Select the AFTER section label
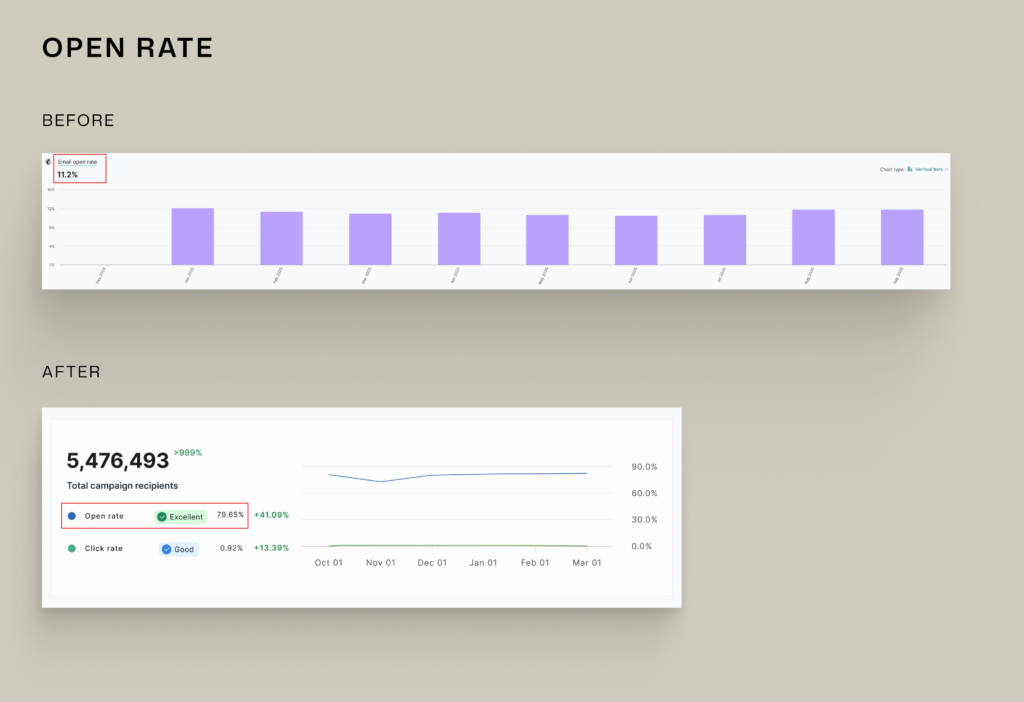Screen dimensions: 1024x702 click(70, 372)
